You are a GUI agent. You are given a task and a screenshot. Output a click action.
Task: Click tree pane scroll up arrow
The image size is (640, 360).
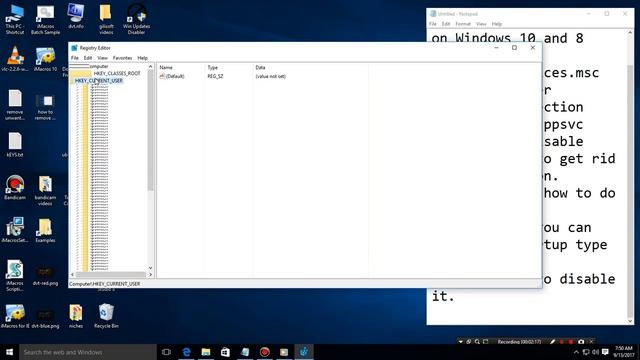151,67
